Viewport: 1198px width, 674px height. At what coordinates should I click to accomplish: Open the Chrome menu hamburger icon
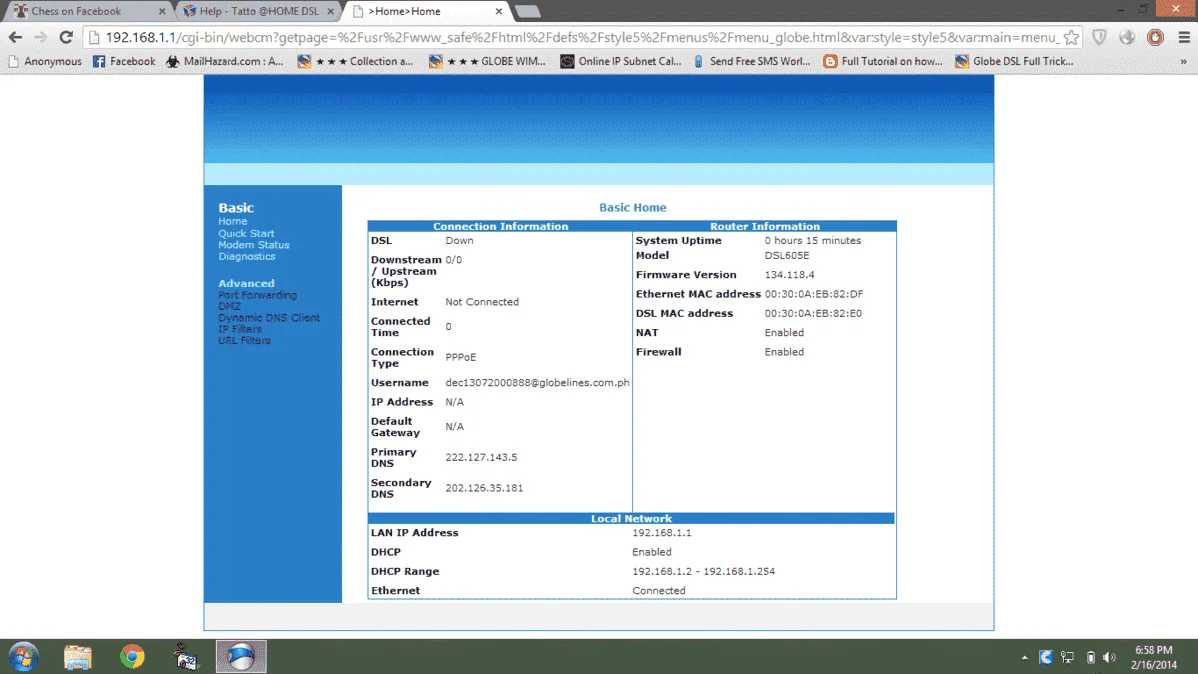(x=1183, y=37)
